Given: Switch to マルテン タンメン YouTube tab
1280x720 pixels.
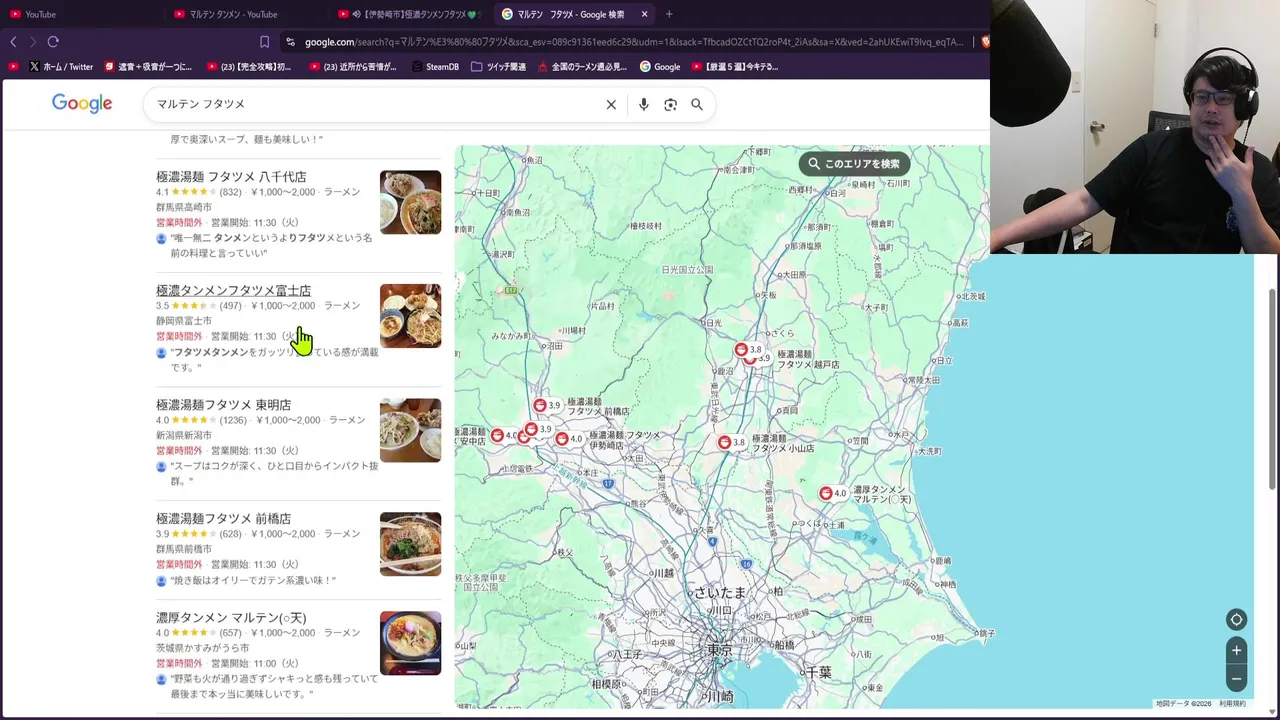Looking at the screenshot, I should (x=245, y=14).
